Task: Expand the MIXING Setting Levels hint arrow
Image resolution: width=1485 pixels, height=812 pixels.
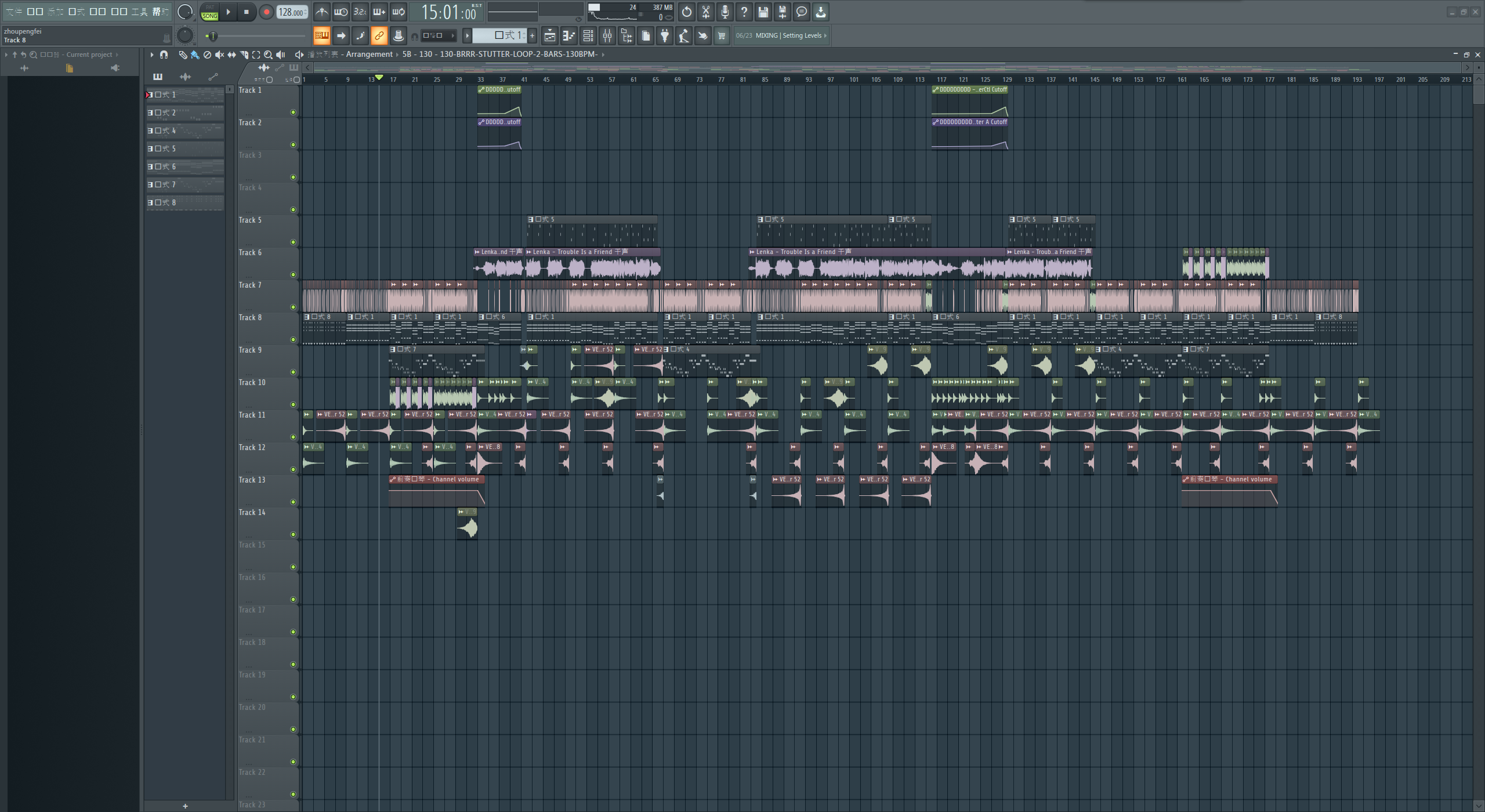Action: pyautogui.click(x=825, y=36)
